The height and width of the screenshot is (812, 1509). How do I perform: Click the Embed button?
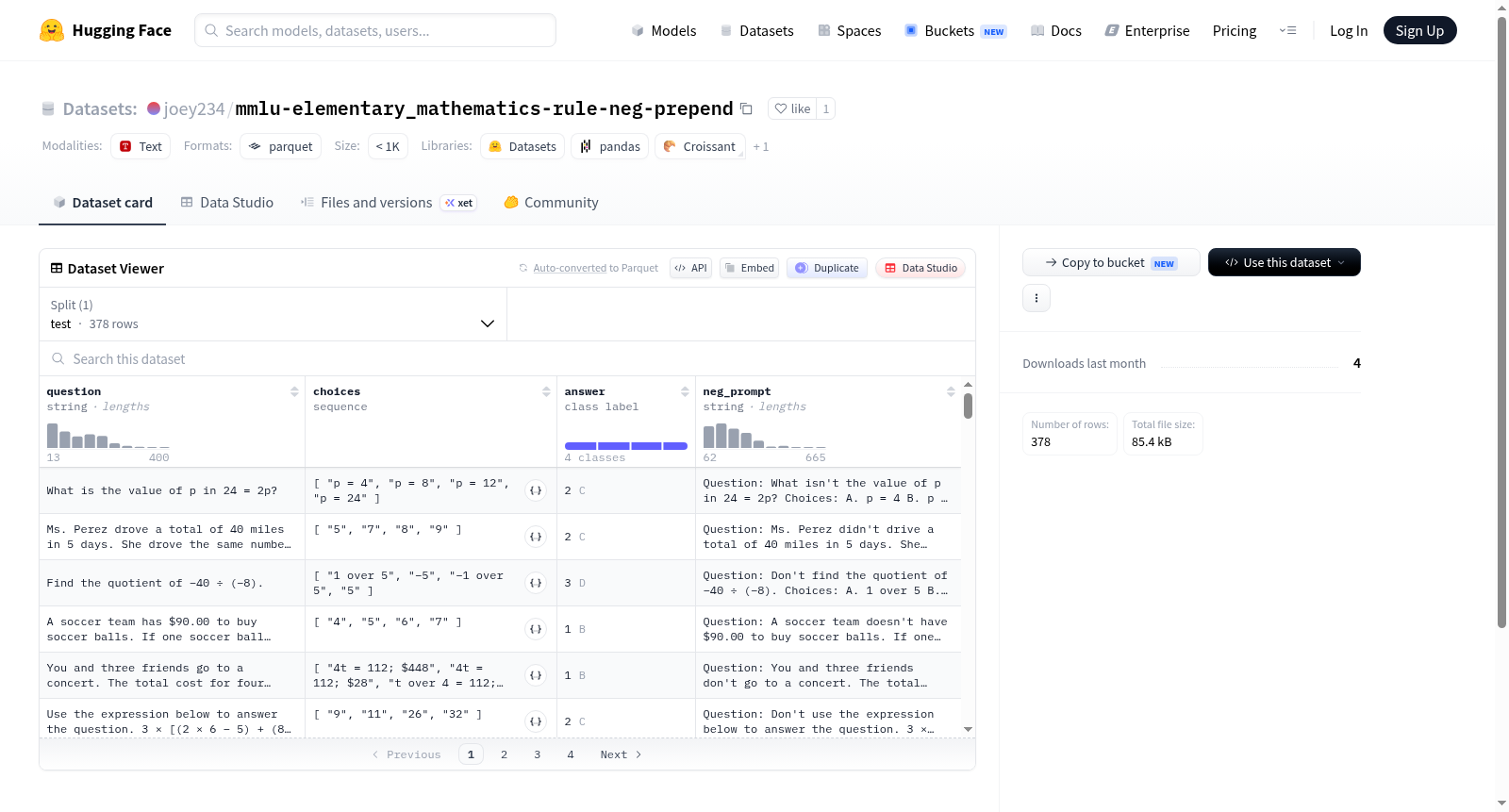click(x=749, y=268)
